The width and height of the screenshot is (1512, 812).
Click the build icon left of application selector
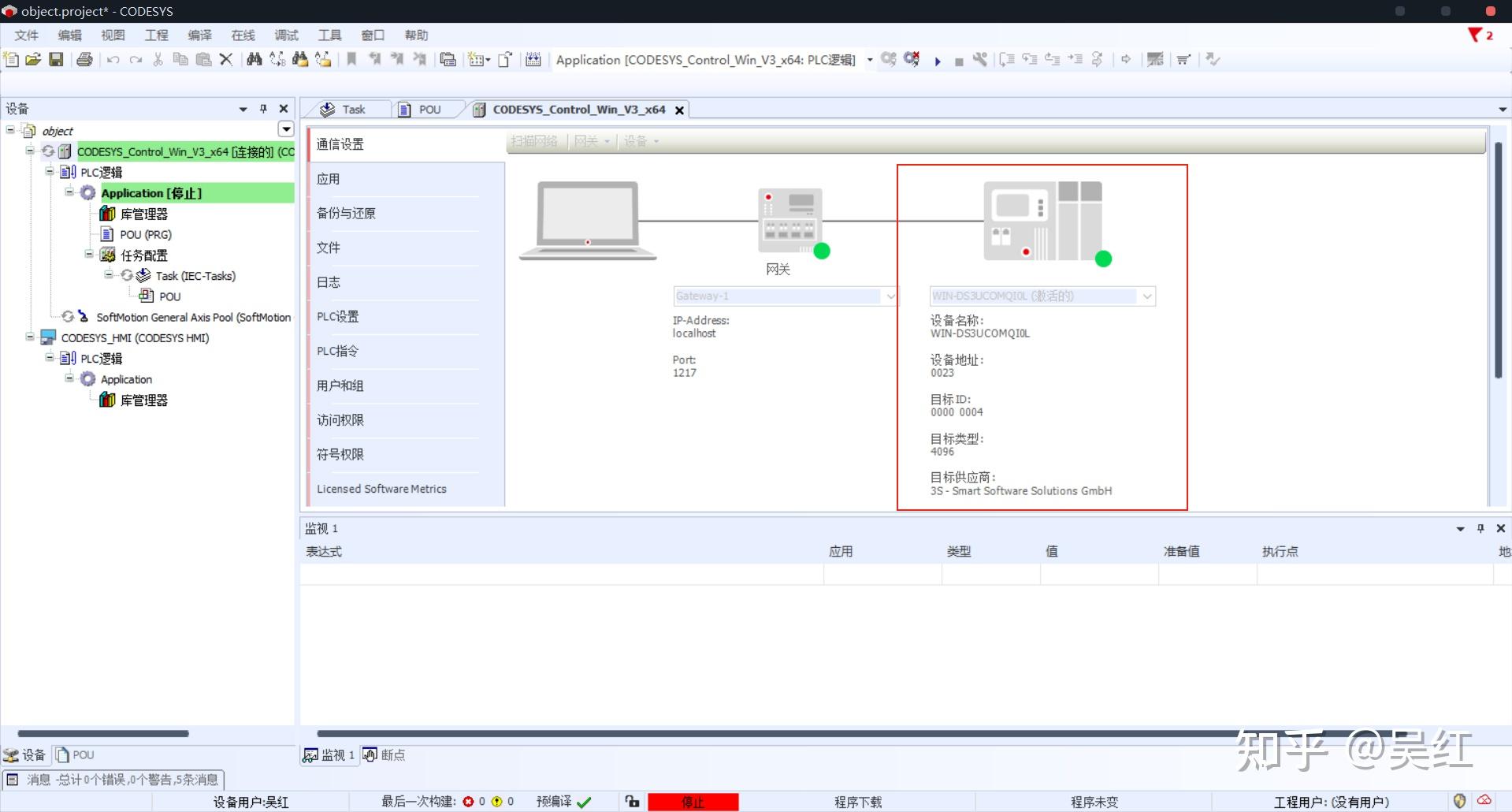coord(533,59)
